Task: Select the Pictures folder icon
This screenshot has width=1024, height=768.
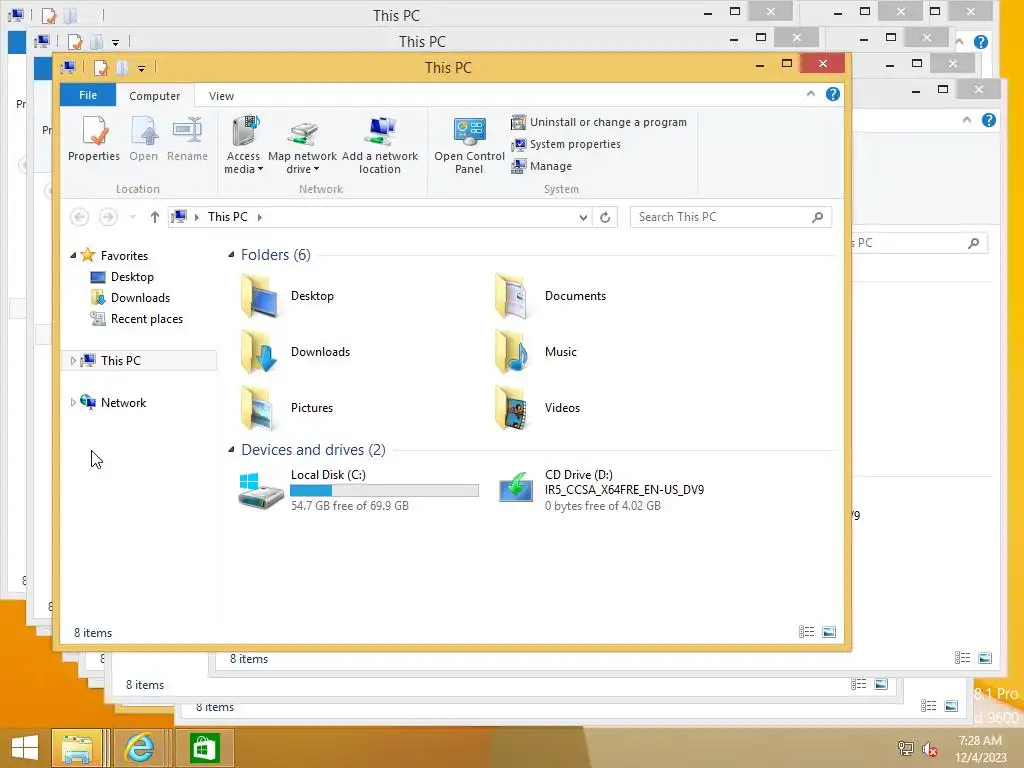Action: tap(261, 408)
